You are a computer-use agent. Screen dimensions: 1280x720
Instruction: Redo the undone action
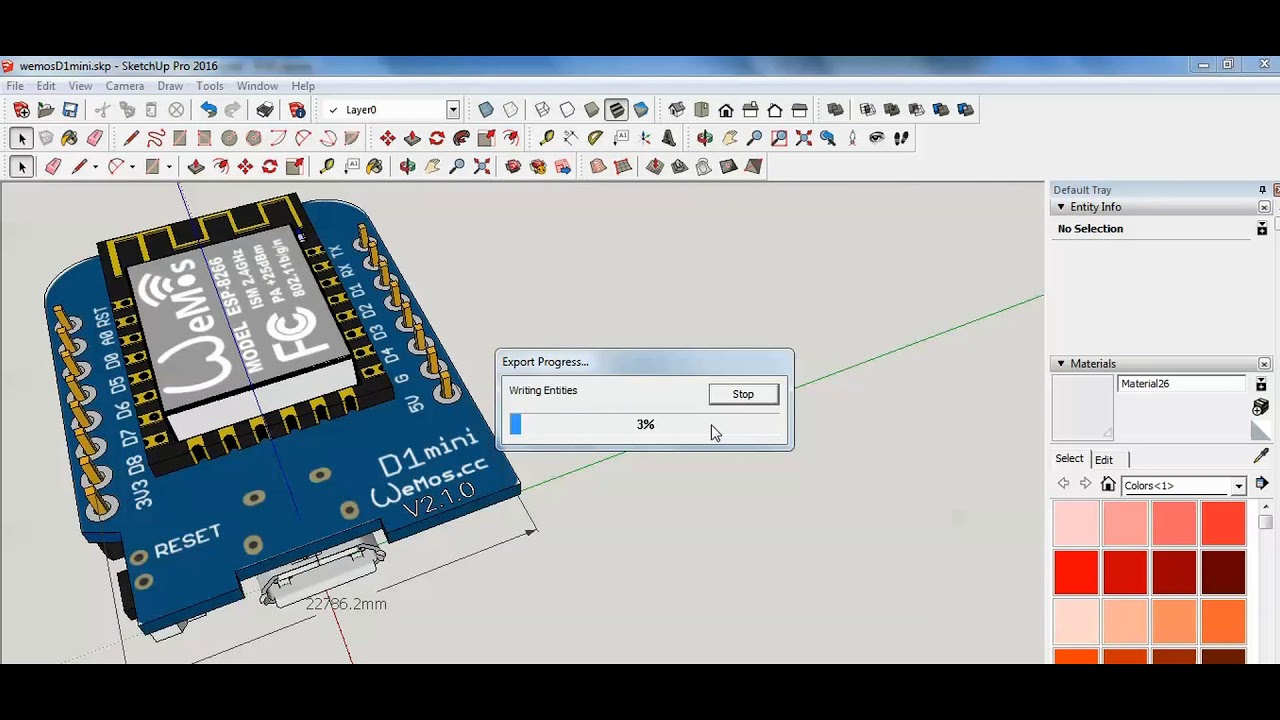pos(233,110)
